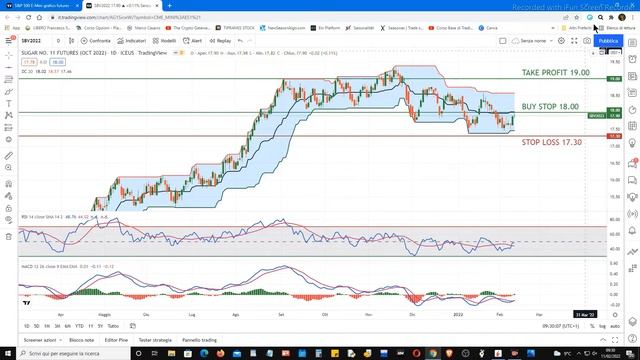Viewport: 640px width, 360px height.
Task: Open the layout selector square icon
Action: [503, 41]
